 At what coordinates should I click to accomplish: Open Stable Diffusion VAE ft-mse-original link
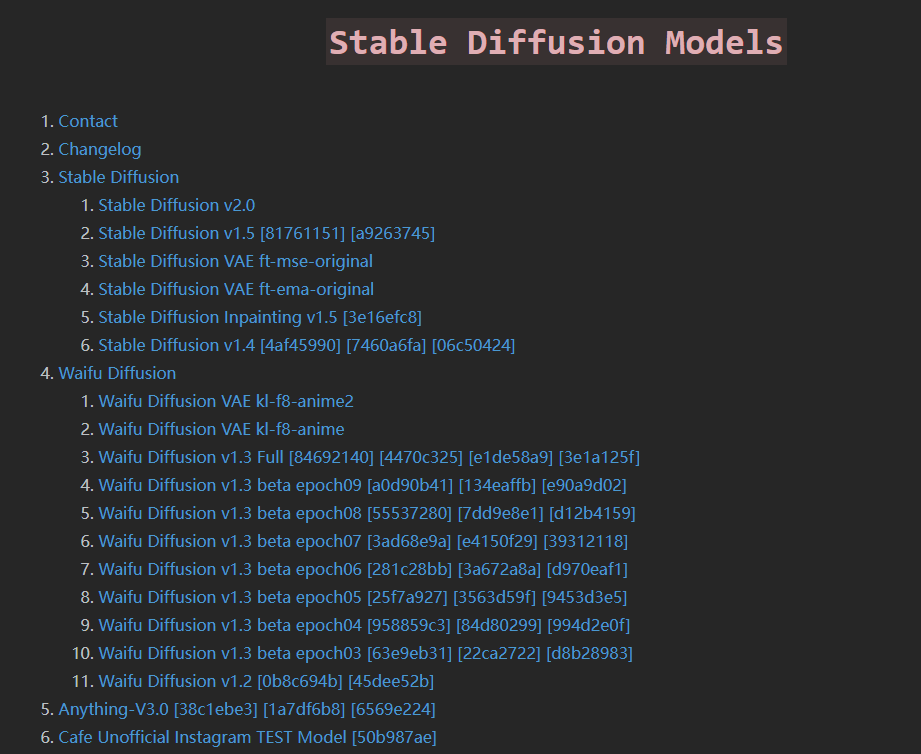pyautogui.click(x=235, y=261)
